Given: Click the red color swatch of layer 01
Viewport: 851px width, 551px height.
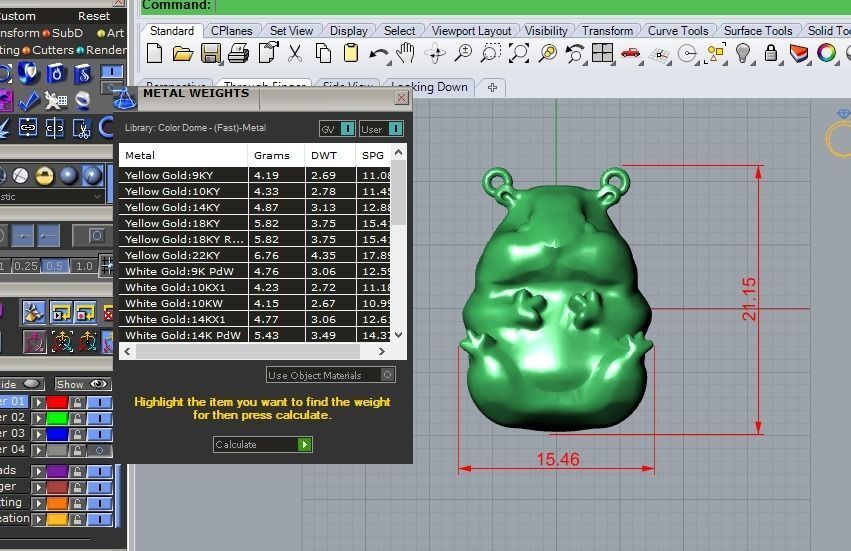Looking at the screenshot, I should click(57, 402).
